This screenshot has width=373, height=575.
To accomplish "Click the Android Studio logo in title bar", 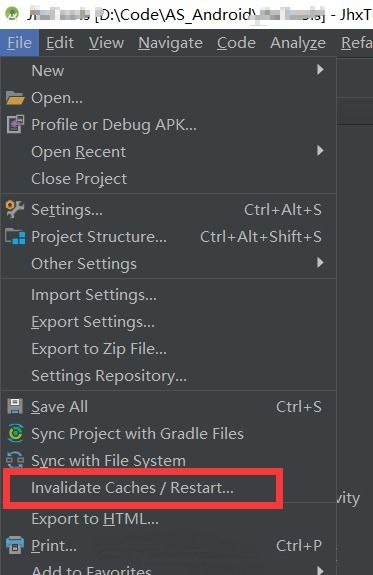I will 12,14.
